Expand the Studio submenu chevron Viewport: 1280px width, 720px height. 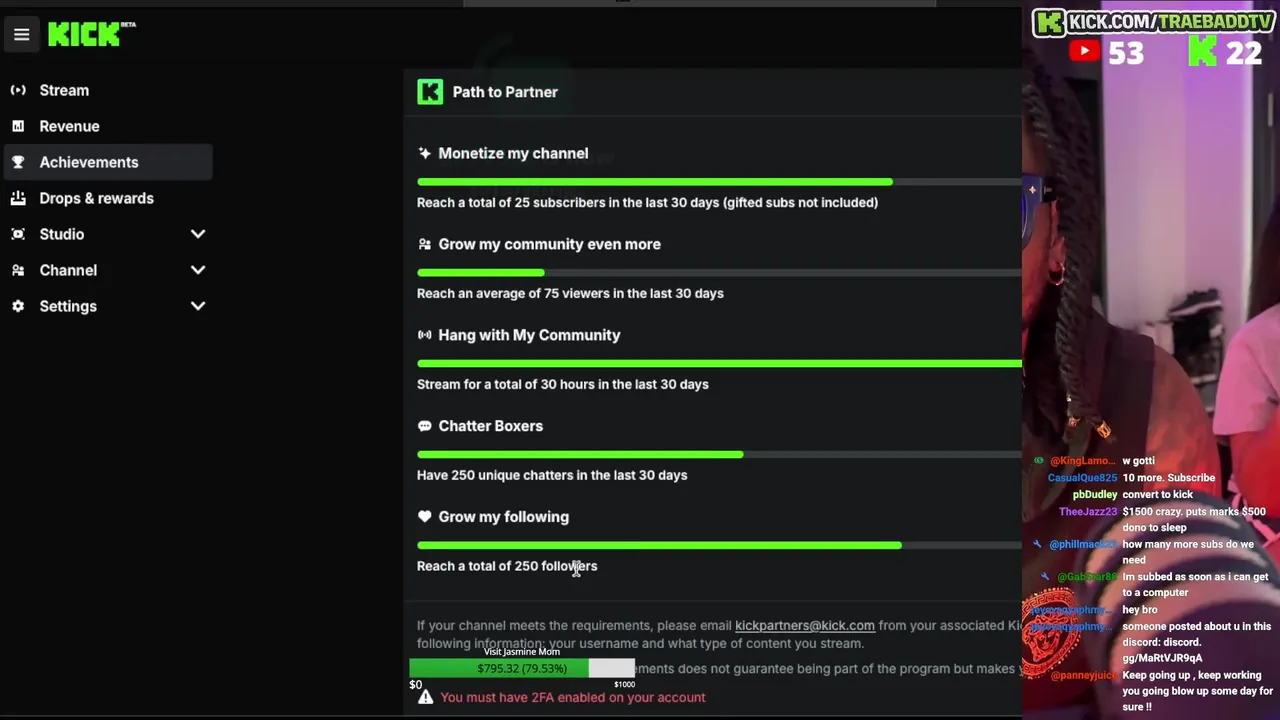pyautogui.click(x=198, y=234)
